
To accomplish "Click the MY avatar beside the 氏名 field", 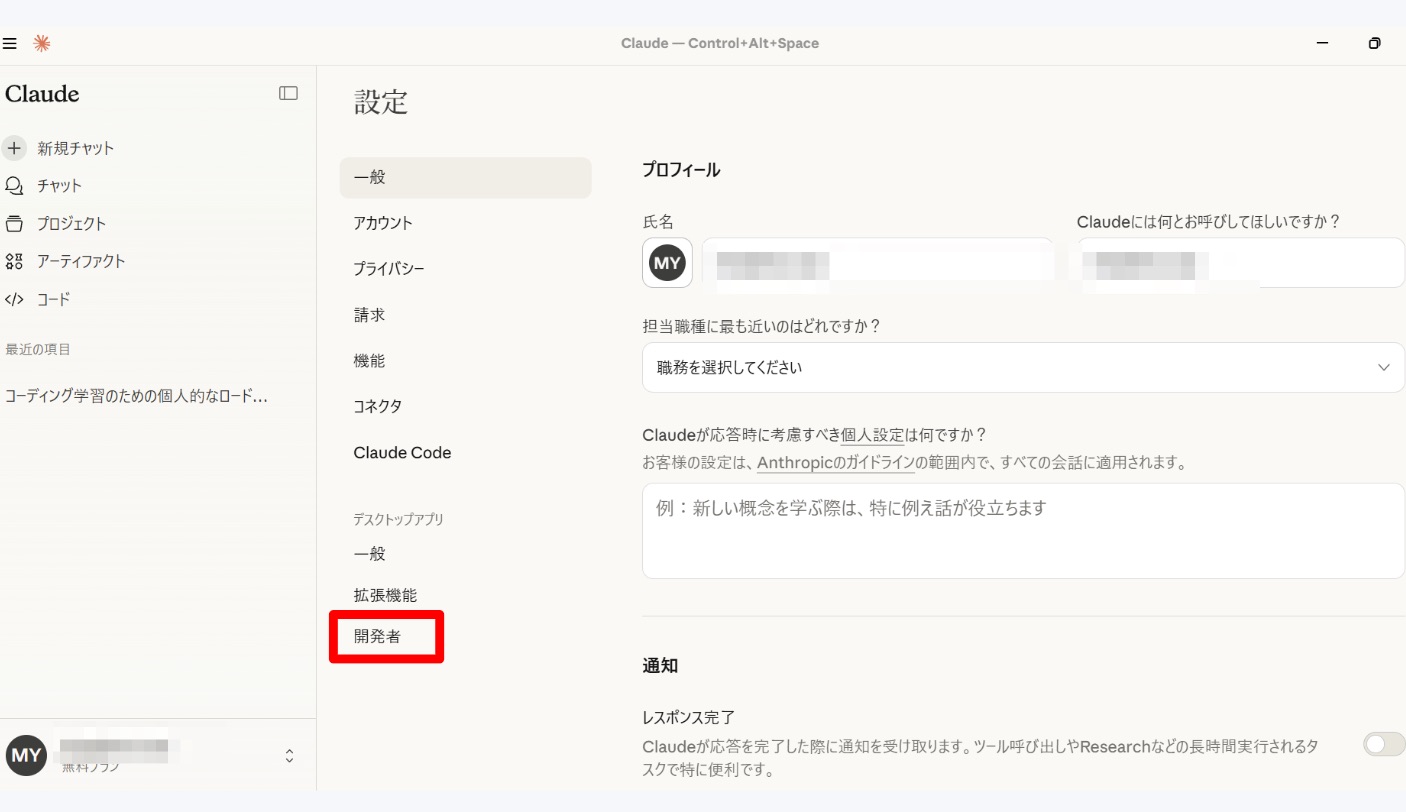I will [x=667, y=263].
